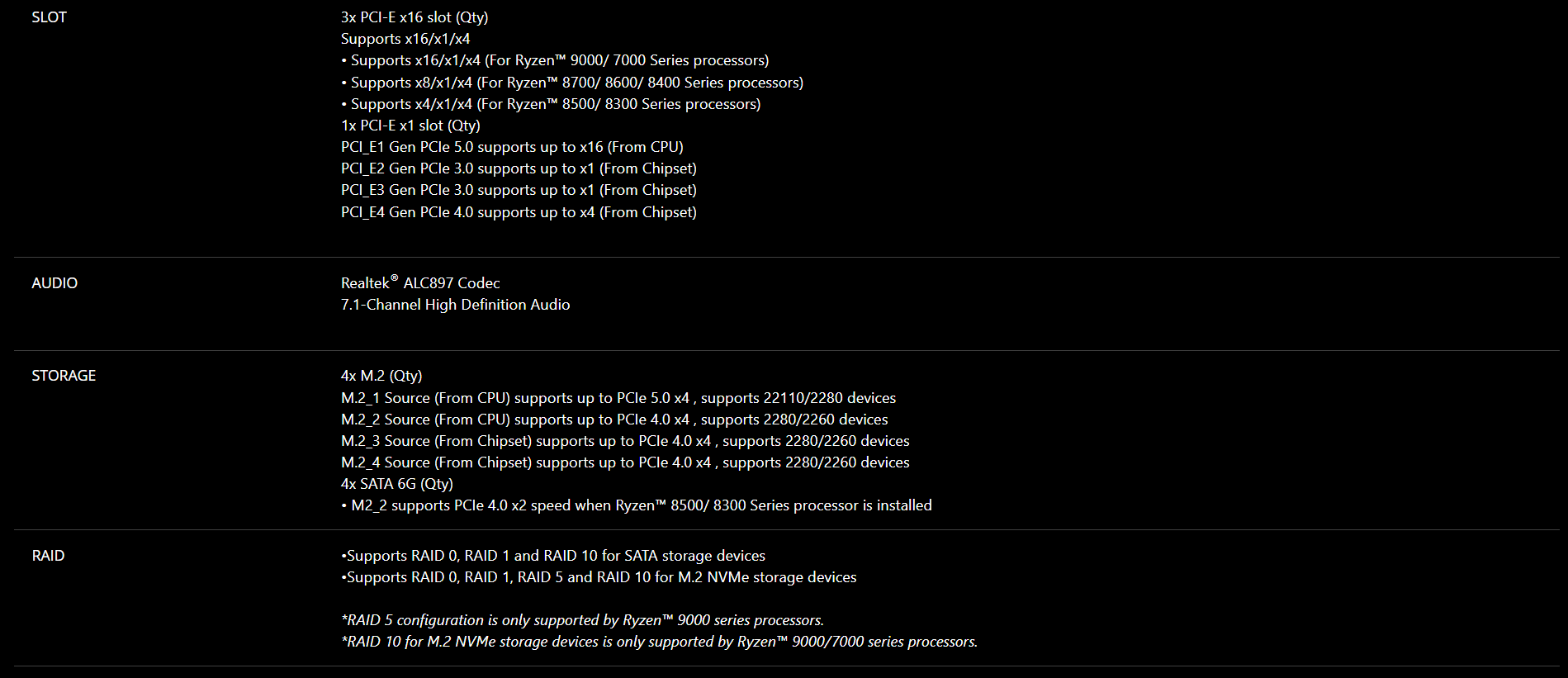Select the AUDIO section heading

tap(54, 283)
